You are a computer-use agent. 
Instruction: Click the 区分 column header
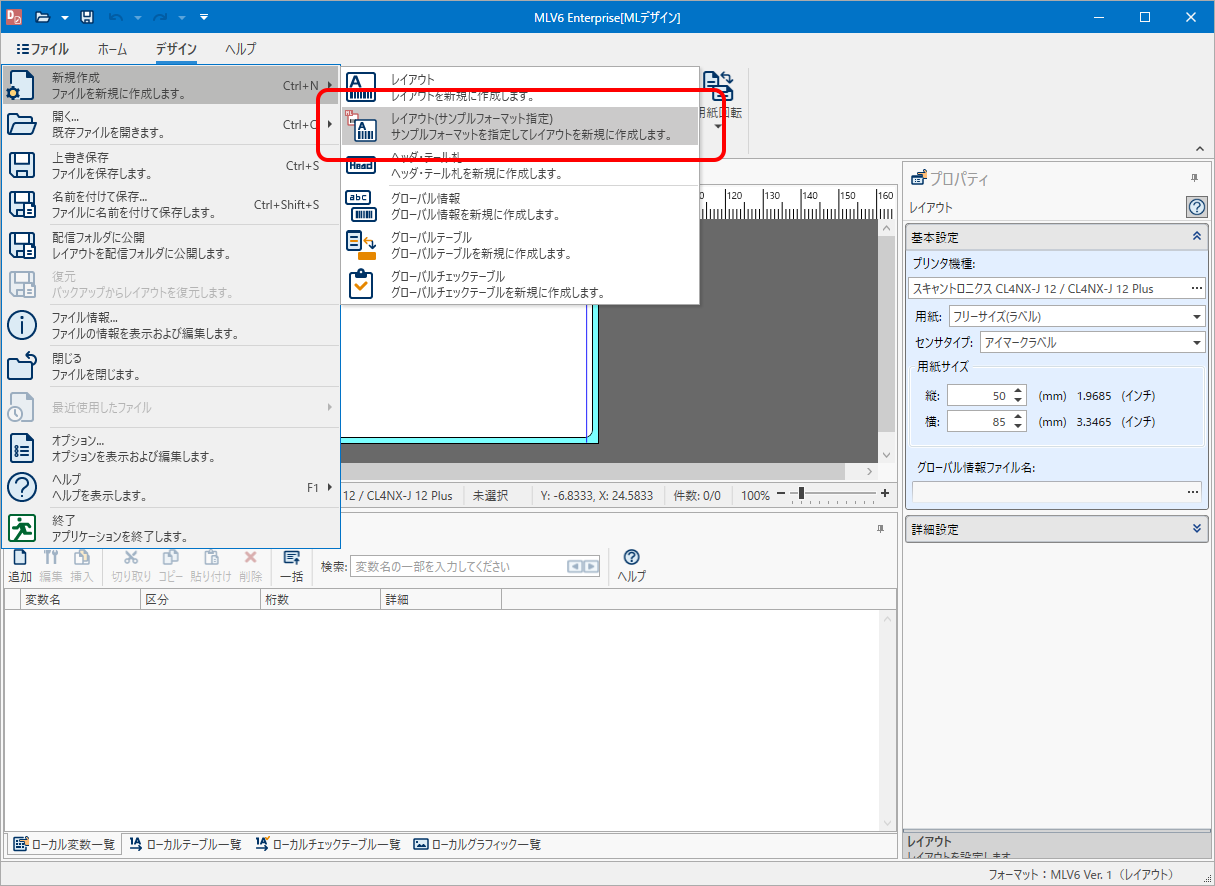point(201,599)
